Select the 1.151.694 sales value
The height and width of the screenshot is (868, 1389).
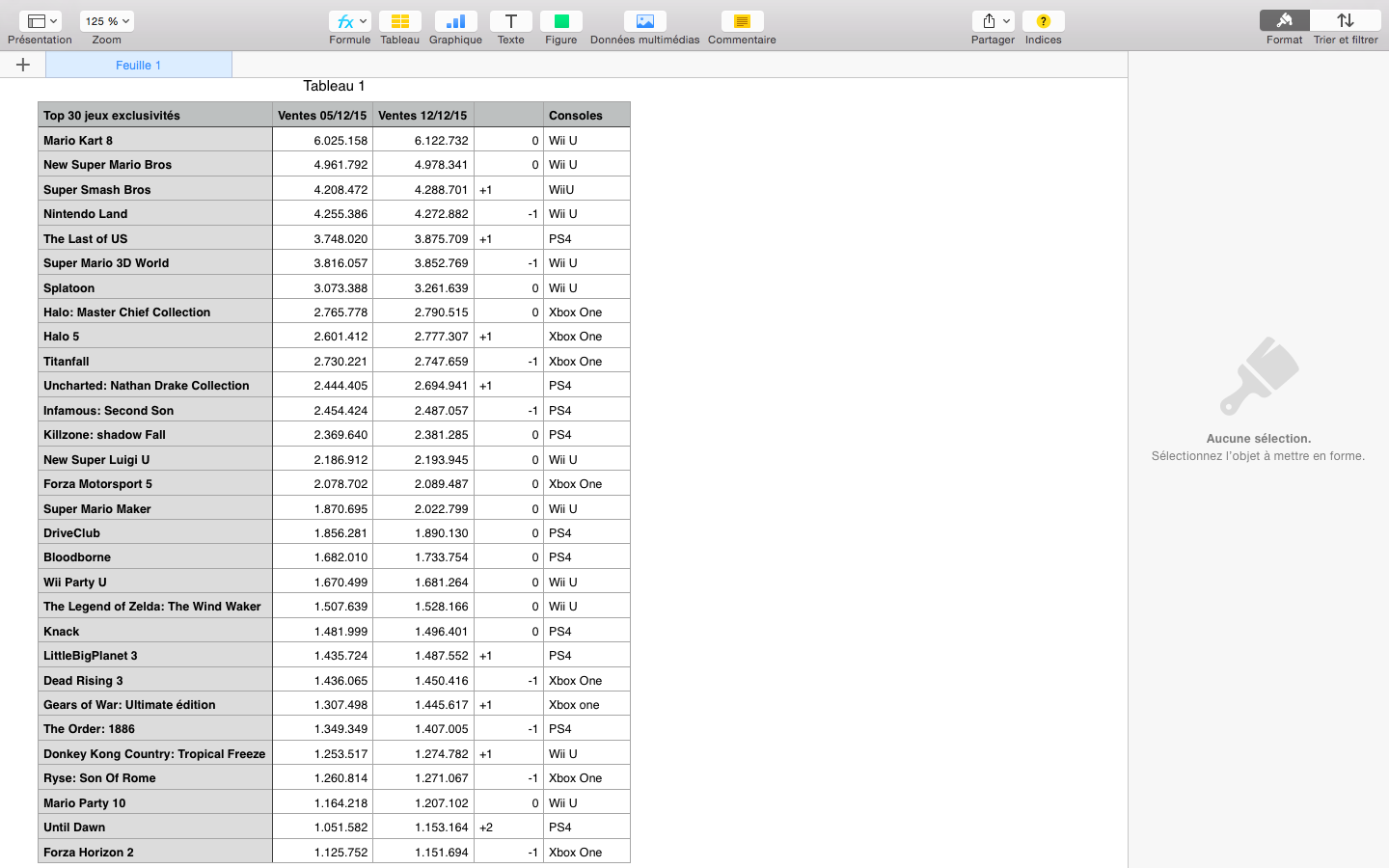(x=422, y=852)
